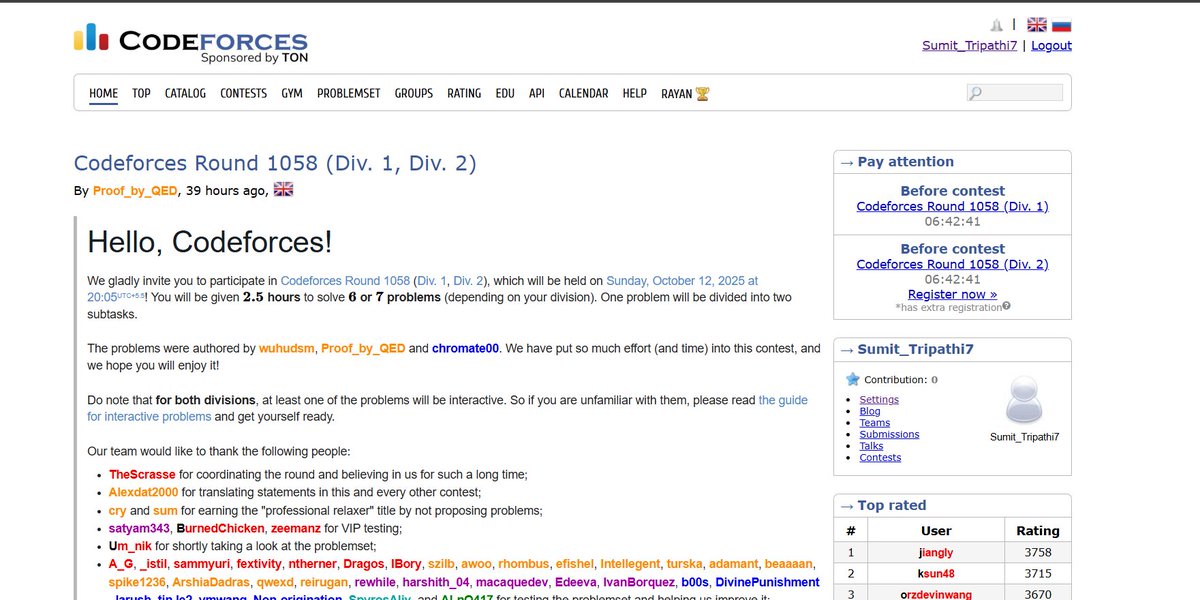Screen dimensions: 1200x600
Task: Open Sumit_Tripathi7 profile link in header
Action: pyautogui.click(x=969, y=45)
